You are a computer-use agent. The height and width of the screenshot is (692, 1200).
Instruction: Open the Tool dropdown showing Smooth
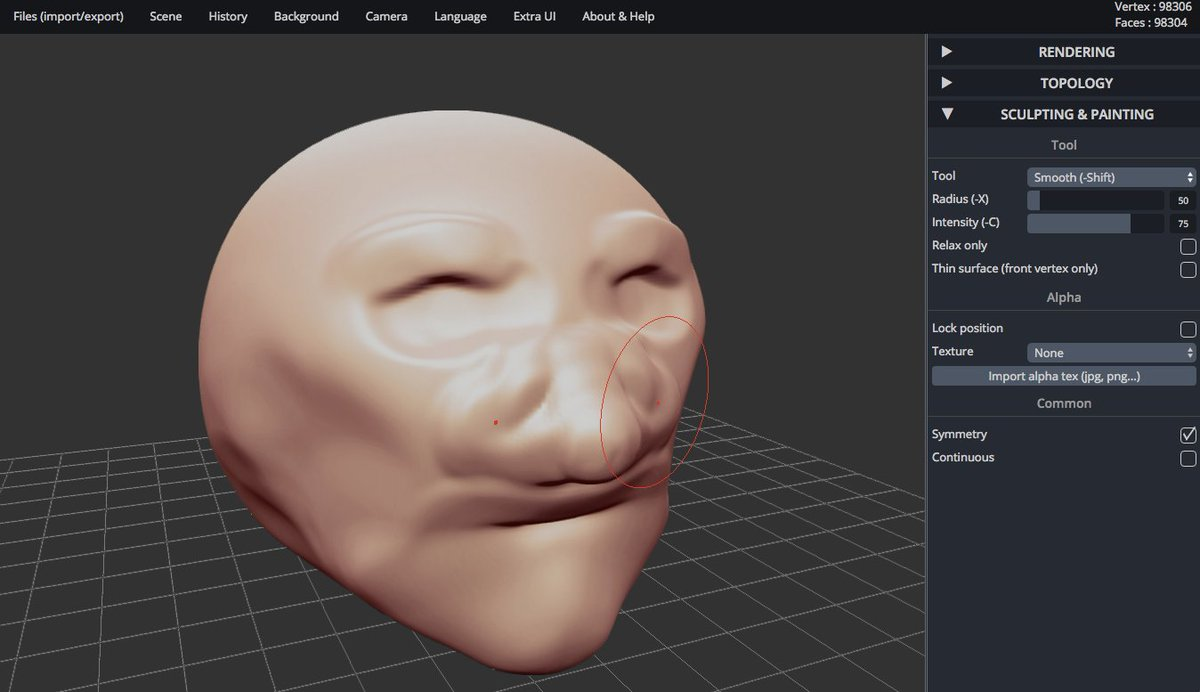(1111, 177)
